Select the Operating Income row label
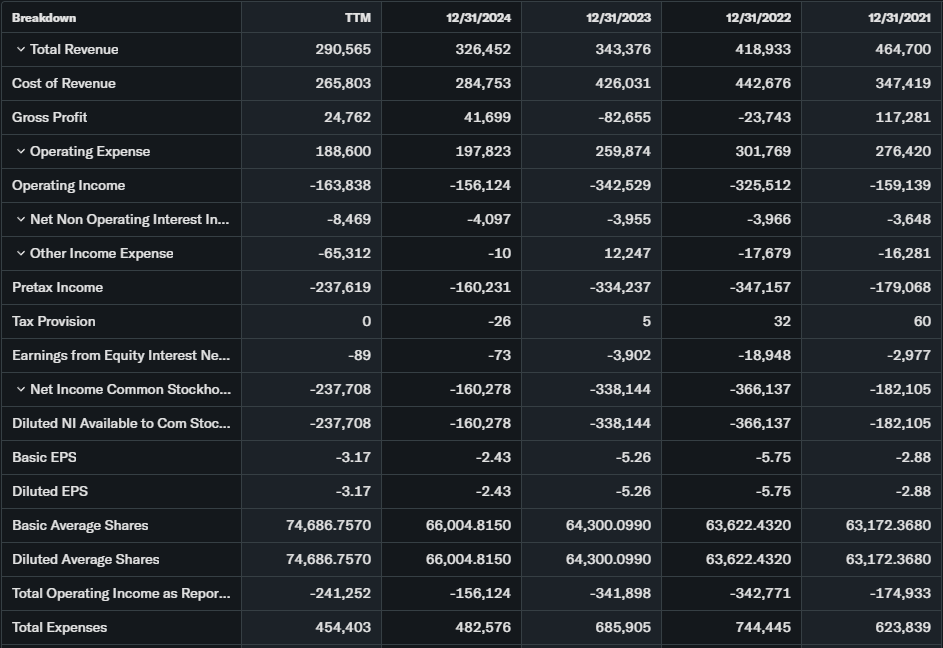Viewport: 943px width, 648px height. 69,186
